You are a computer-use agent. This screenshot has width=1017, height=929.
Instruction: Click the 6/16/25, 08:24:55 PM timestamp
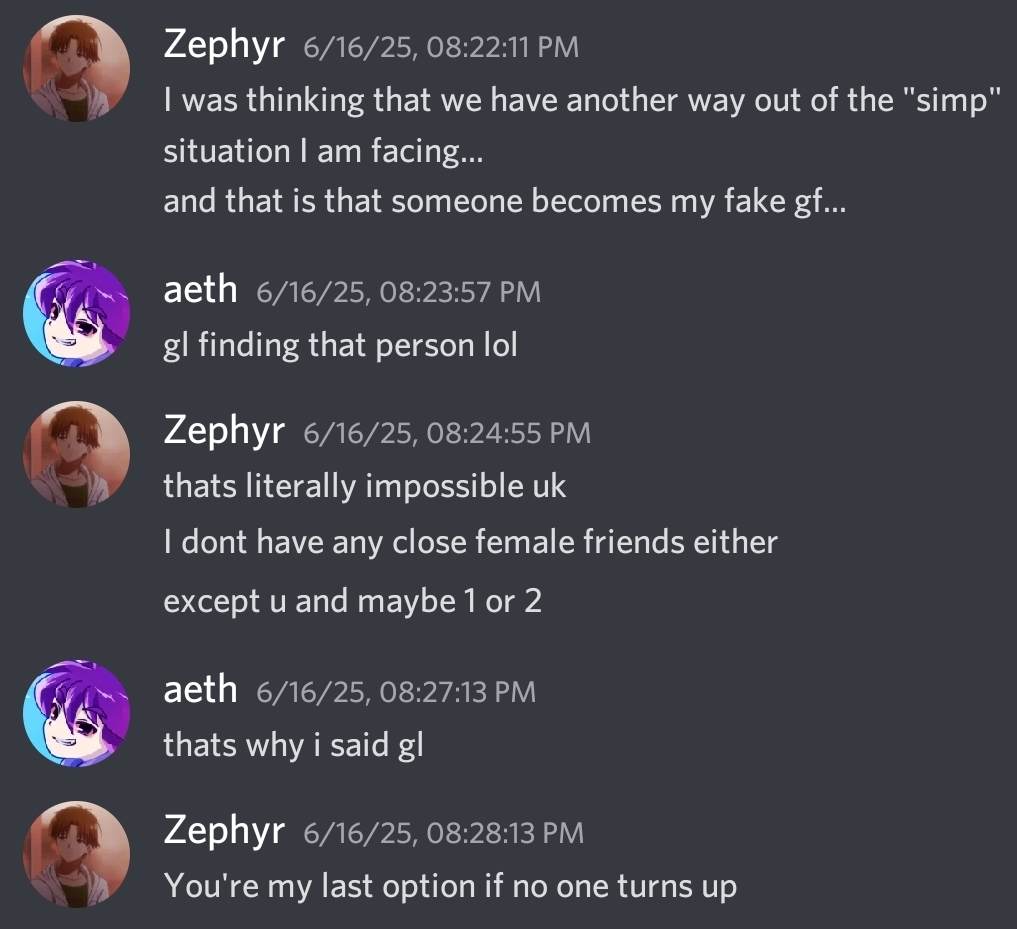(446, 433)
